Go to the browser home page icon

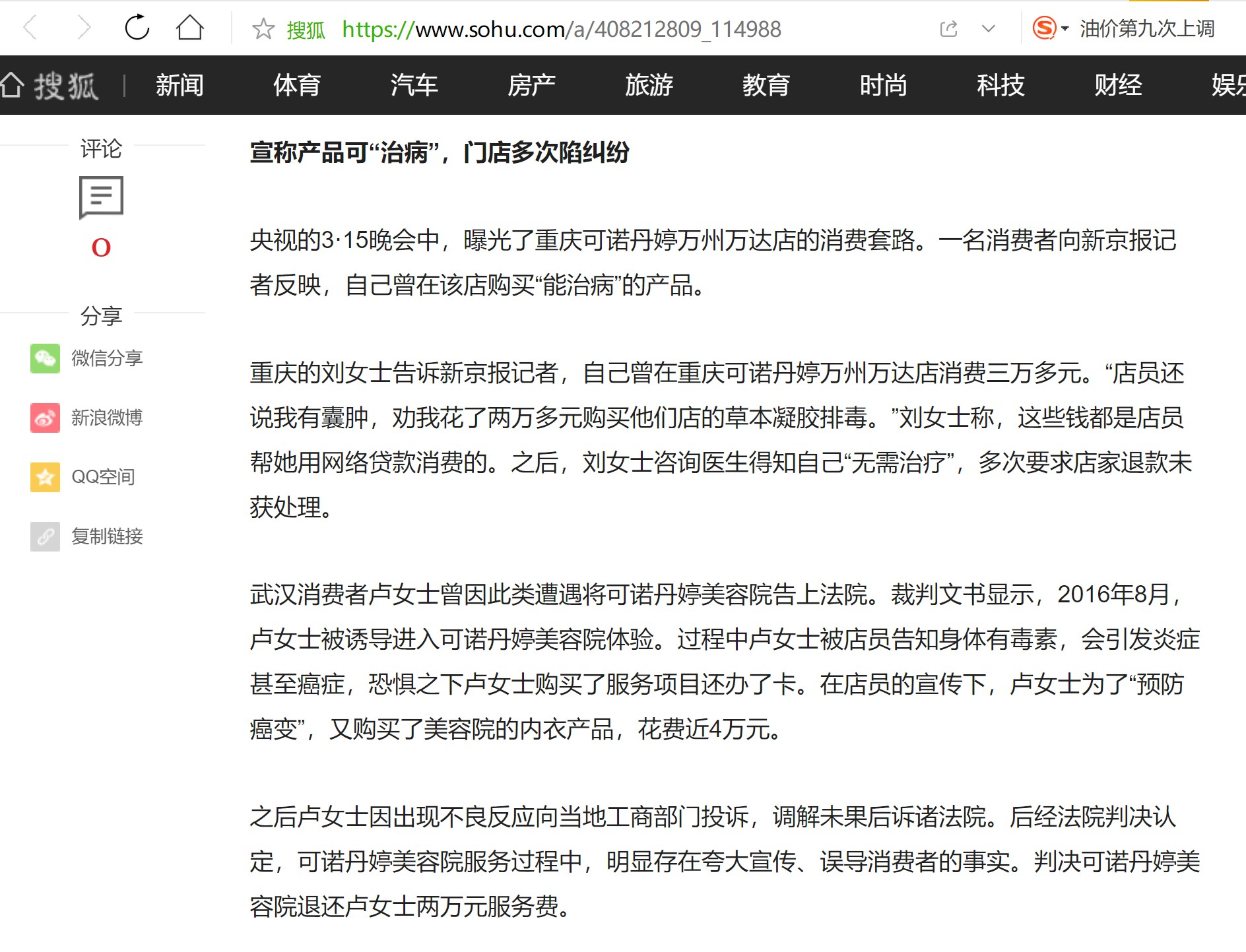[x=190, y=28]
